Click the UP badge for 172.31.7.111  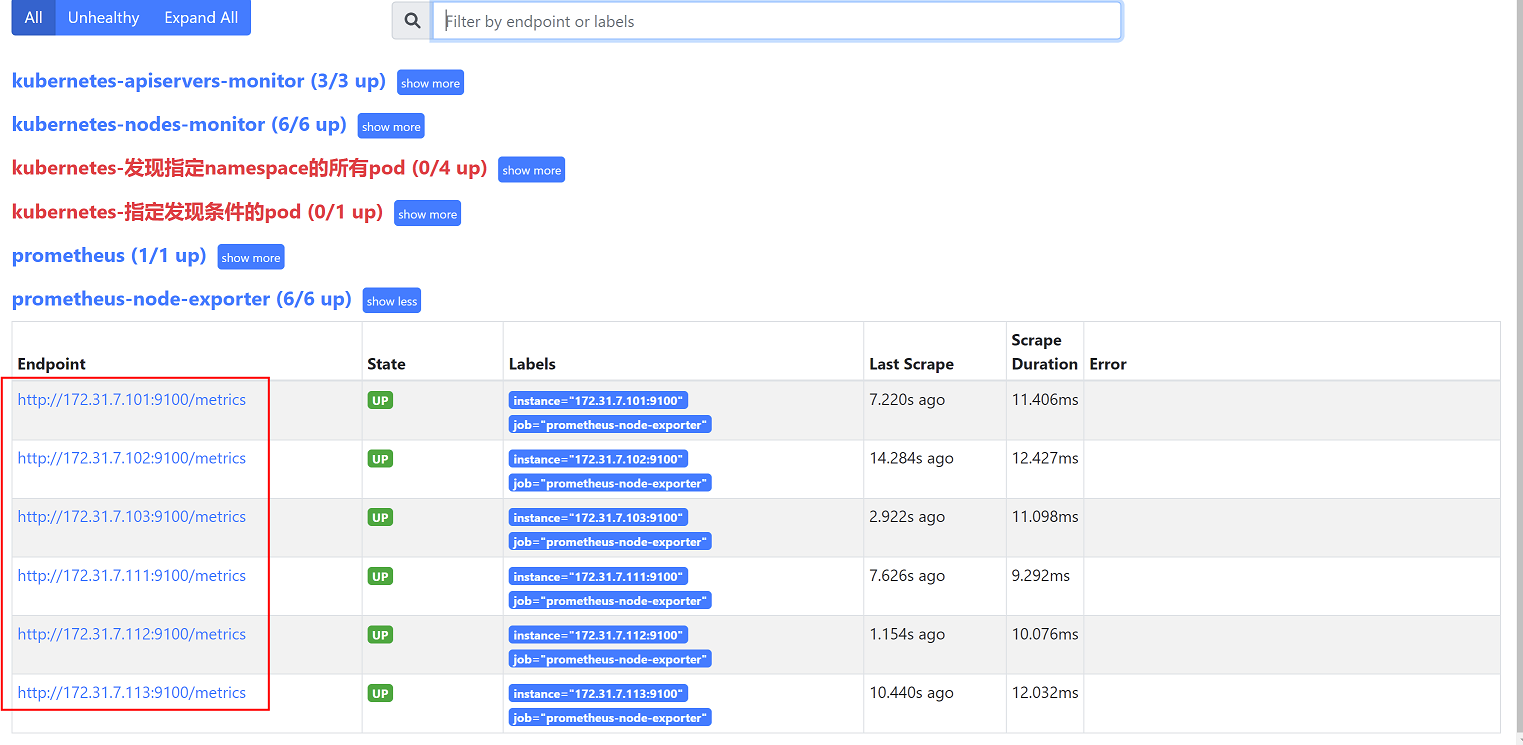pos(380,576)
